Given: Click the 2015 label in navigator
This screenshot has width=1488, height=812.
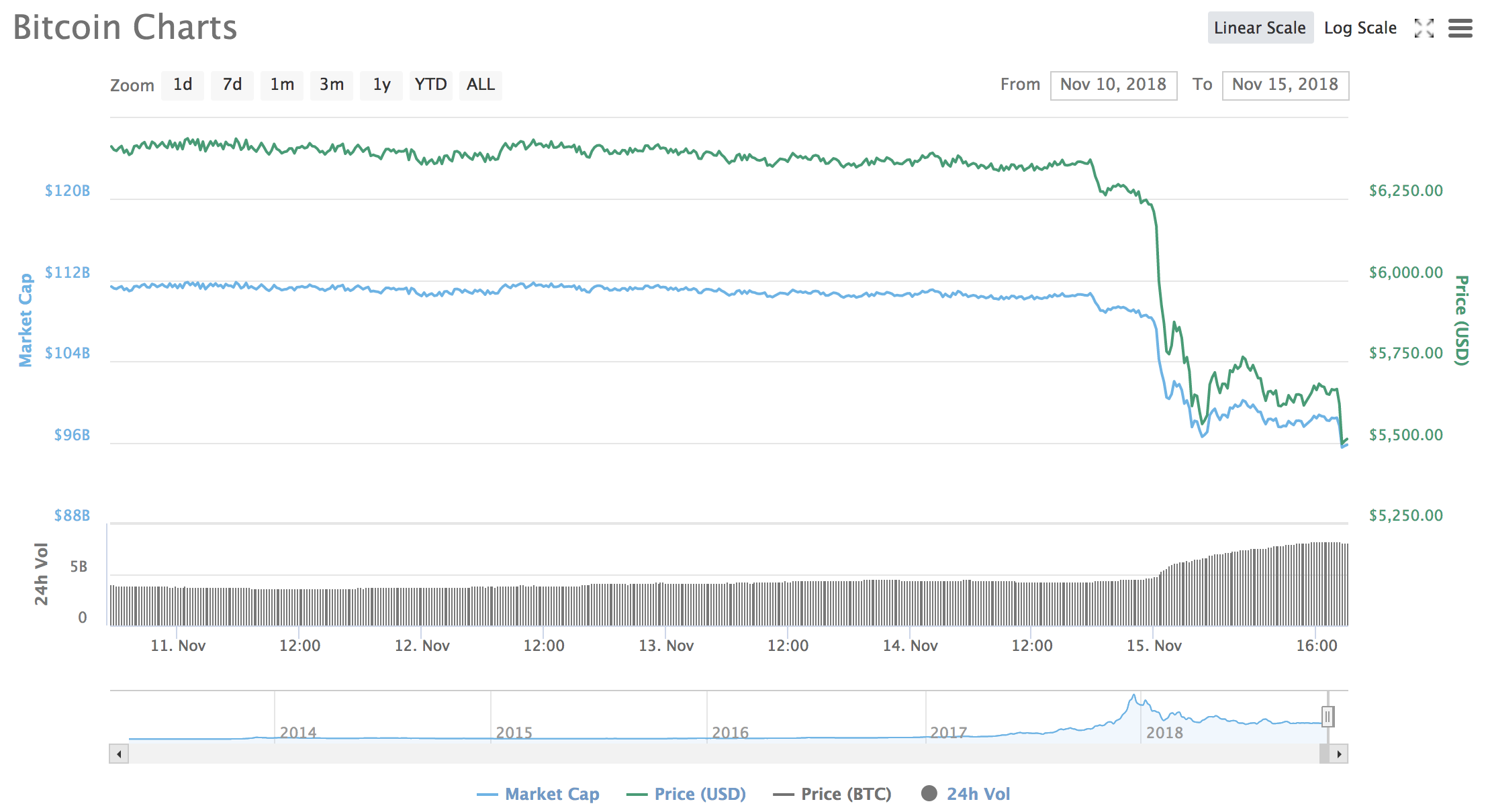Looking at the screenshot, I should coord(514,732).
